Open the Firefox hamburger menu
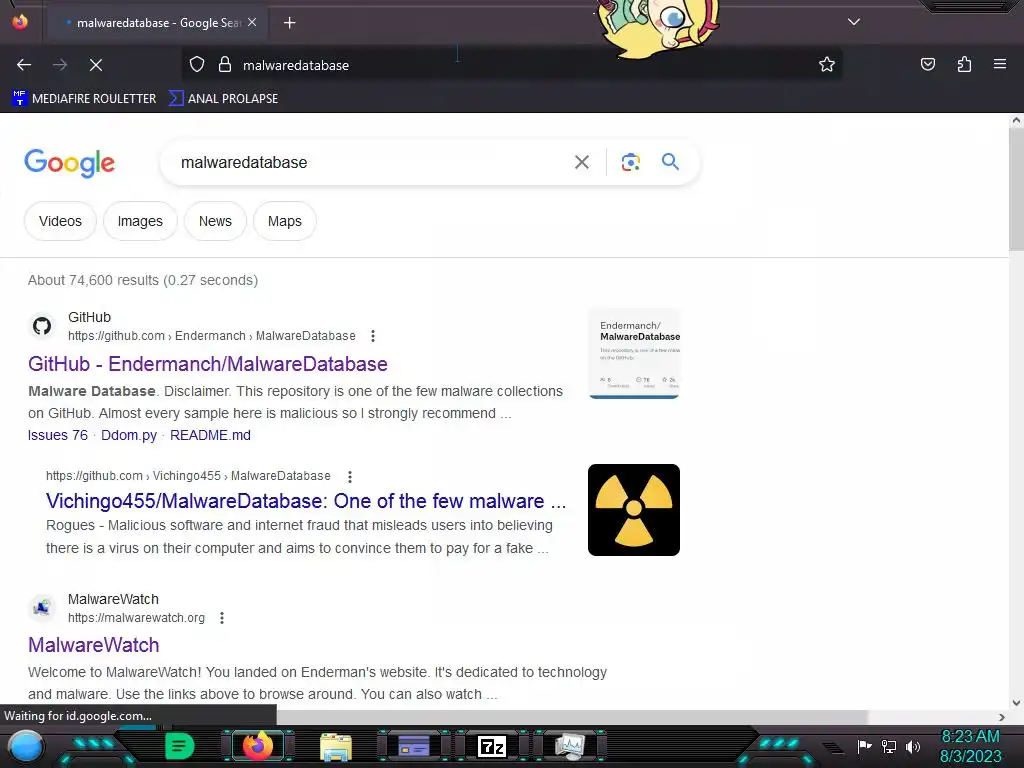The height and width of the screenshot is (768, 1024). click(999, 65)
